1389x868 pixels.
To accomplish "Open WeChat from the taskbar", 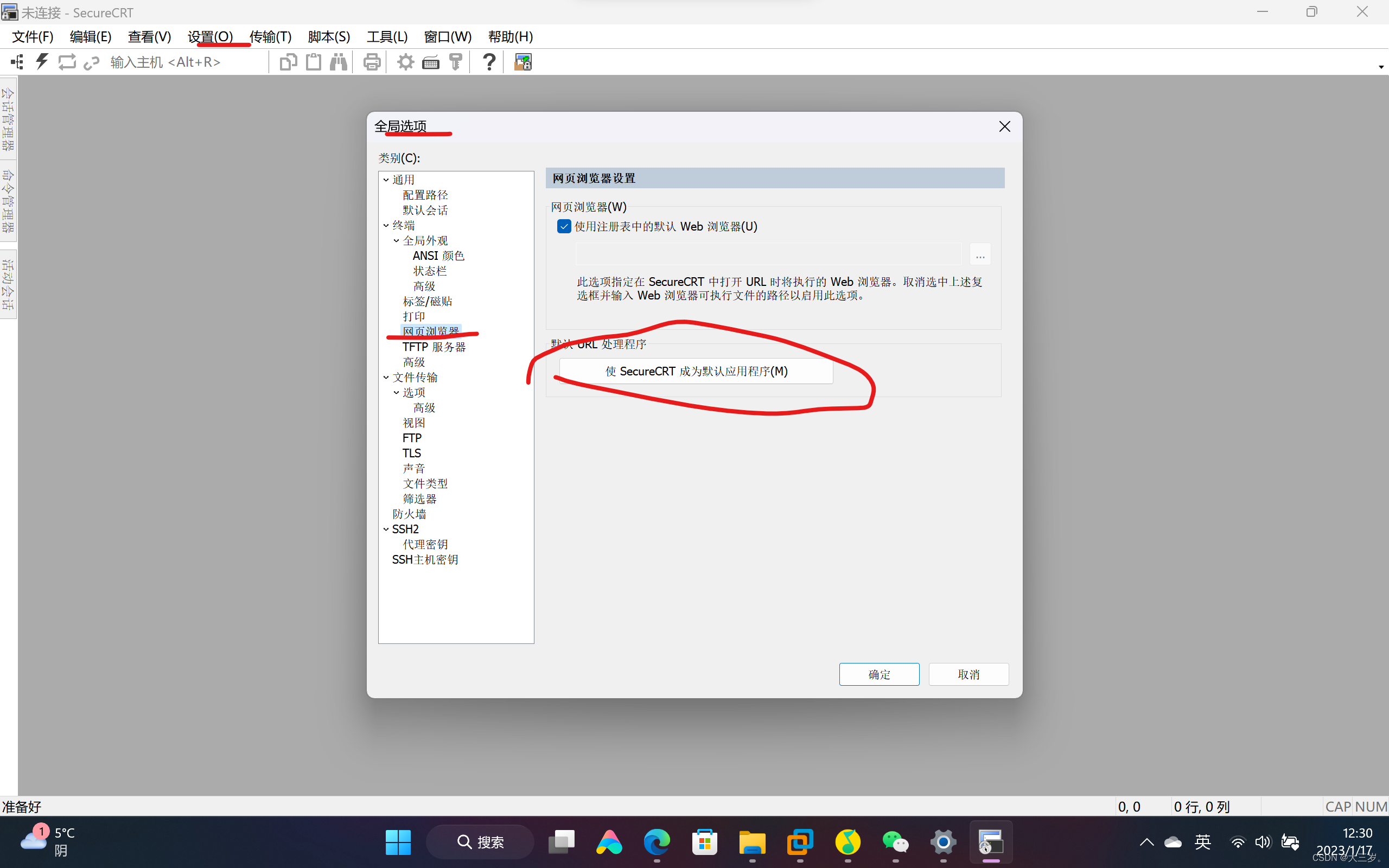I will [895, 842].
